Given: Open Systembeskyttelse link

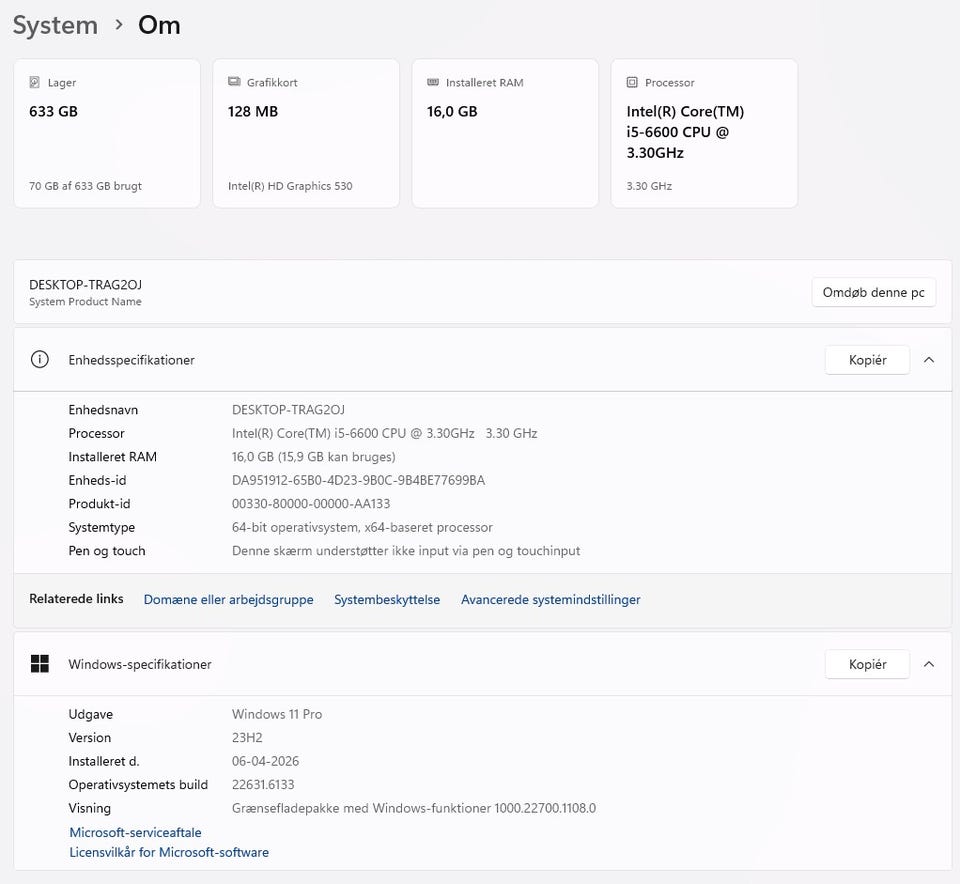Looking at the screenshot, I should (387, 600).
